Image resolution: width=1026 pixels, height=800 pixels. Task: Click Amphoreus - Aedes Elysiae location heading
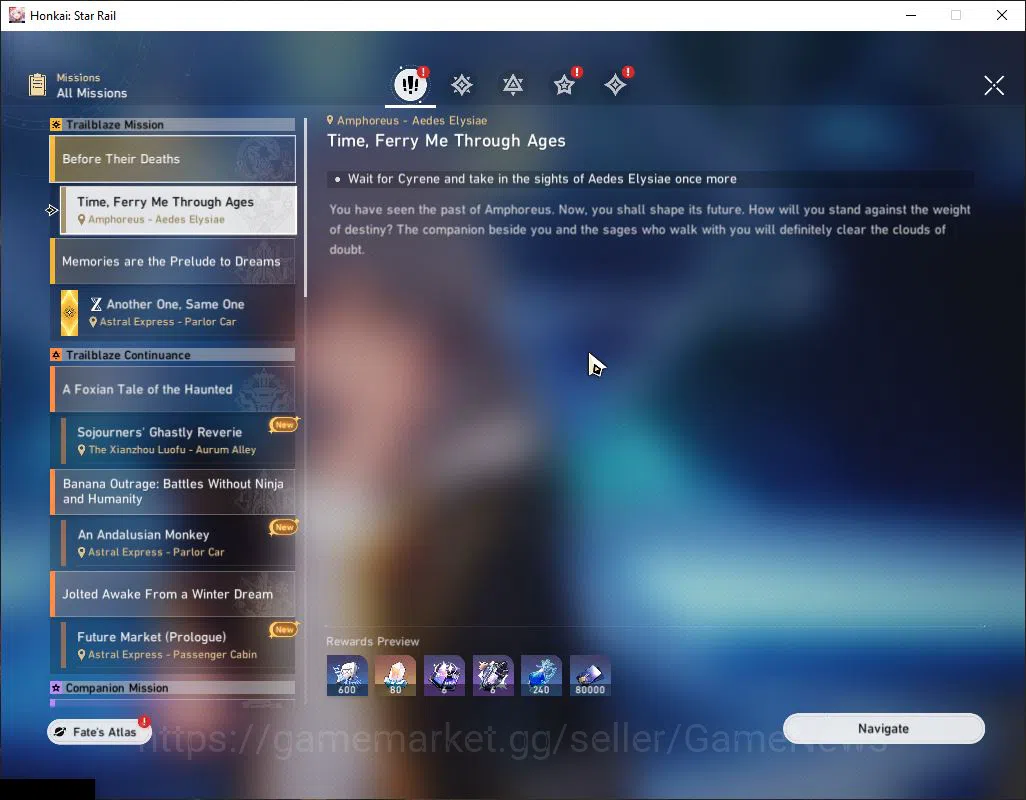pyautogui.click(x=412, y=120)
